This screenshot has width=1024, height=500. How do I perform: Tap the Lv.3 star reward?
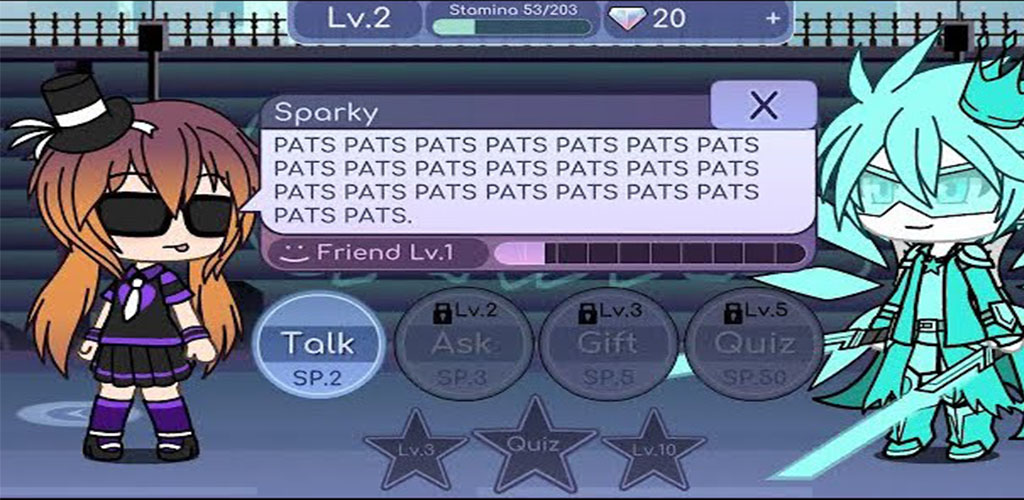click(x=415, y=448)
